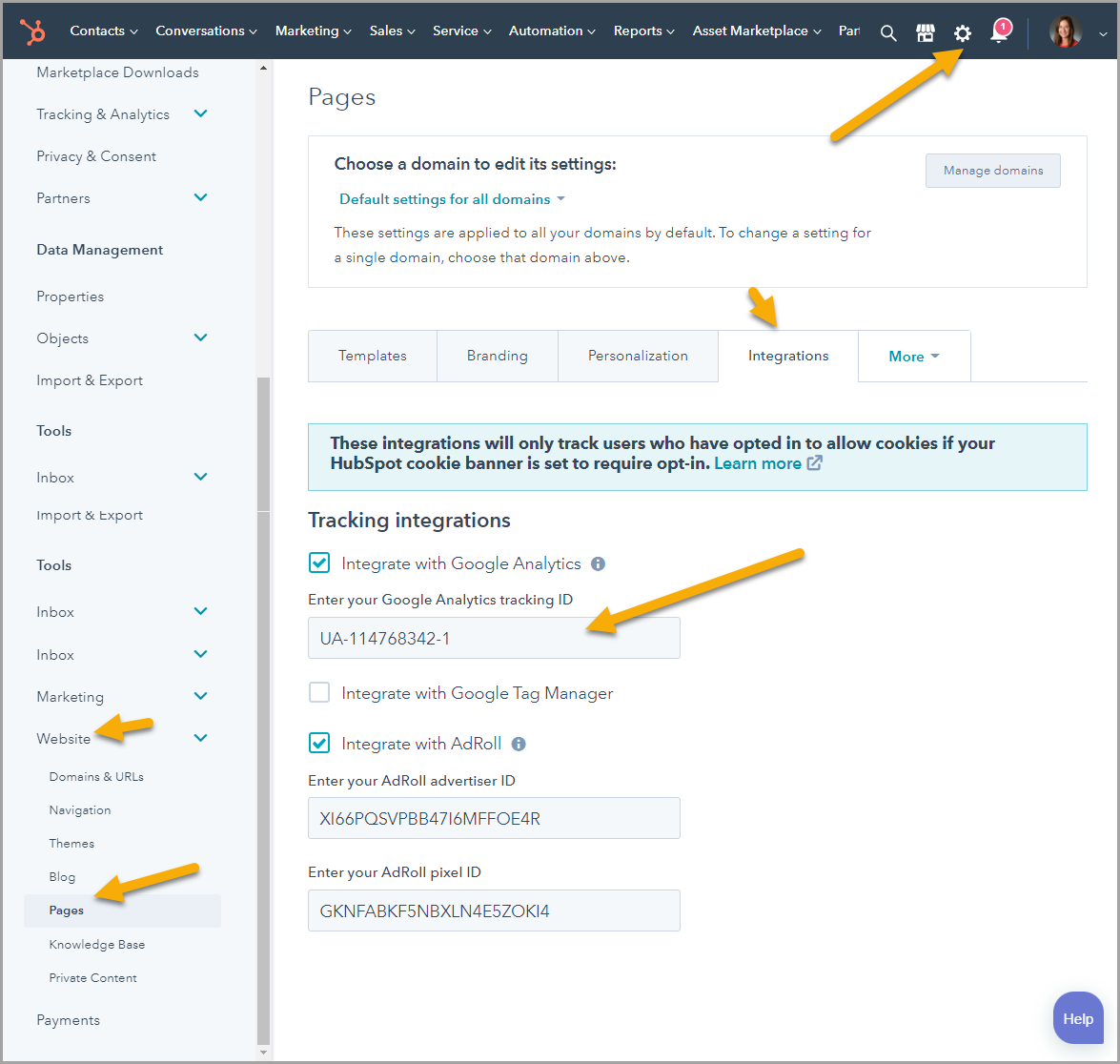View notifications bell icon
This screenshot has width=1120, height=1064.
tap(1000, 31)
